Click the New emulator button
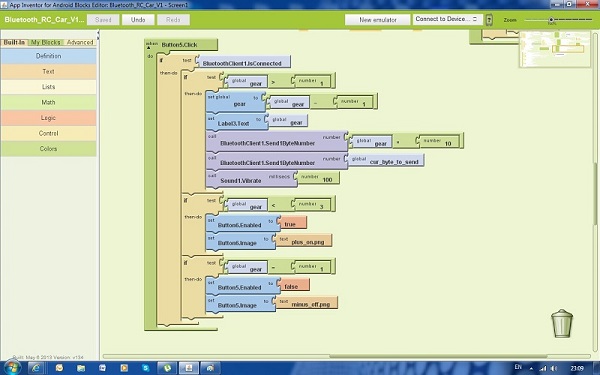 pos(377,20)
